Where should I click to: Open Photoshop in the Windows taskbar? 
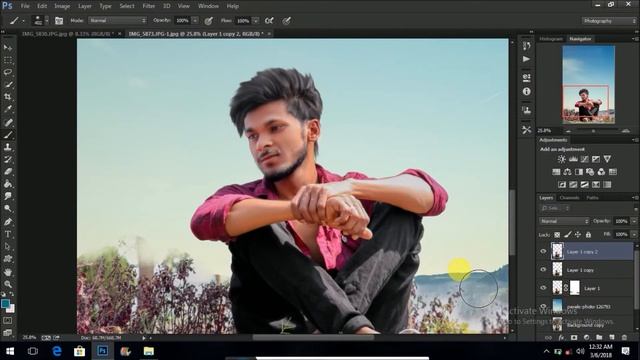click(102, 351)
